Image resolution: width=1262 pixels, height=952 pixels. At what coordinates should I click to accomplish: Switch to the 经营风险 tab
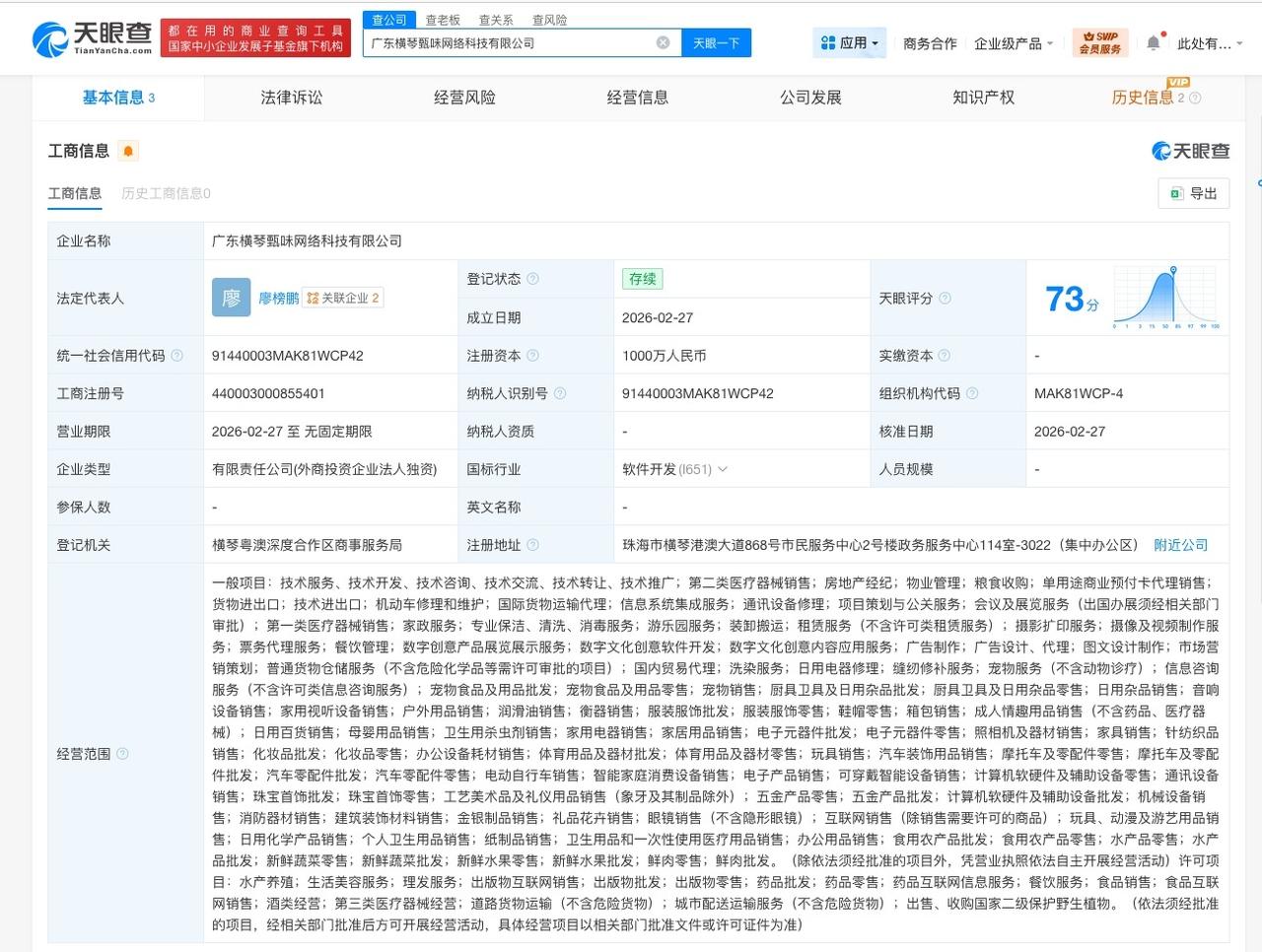click(x=464, y=97)
